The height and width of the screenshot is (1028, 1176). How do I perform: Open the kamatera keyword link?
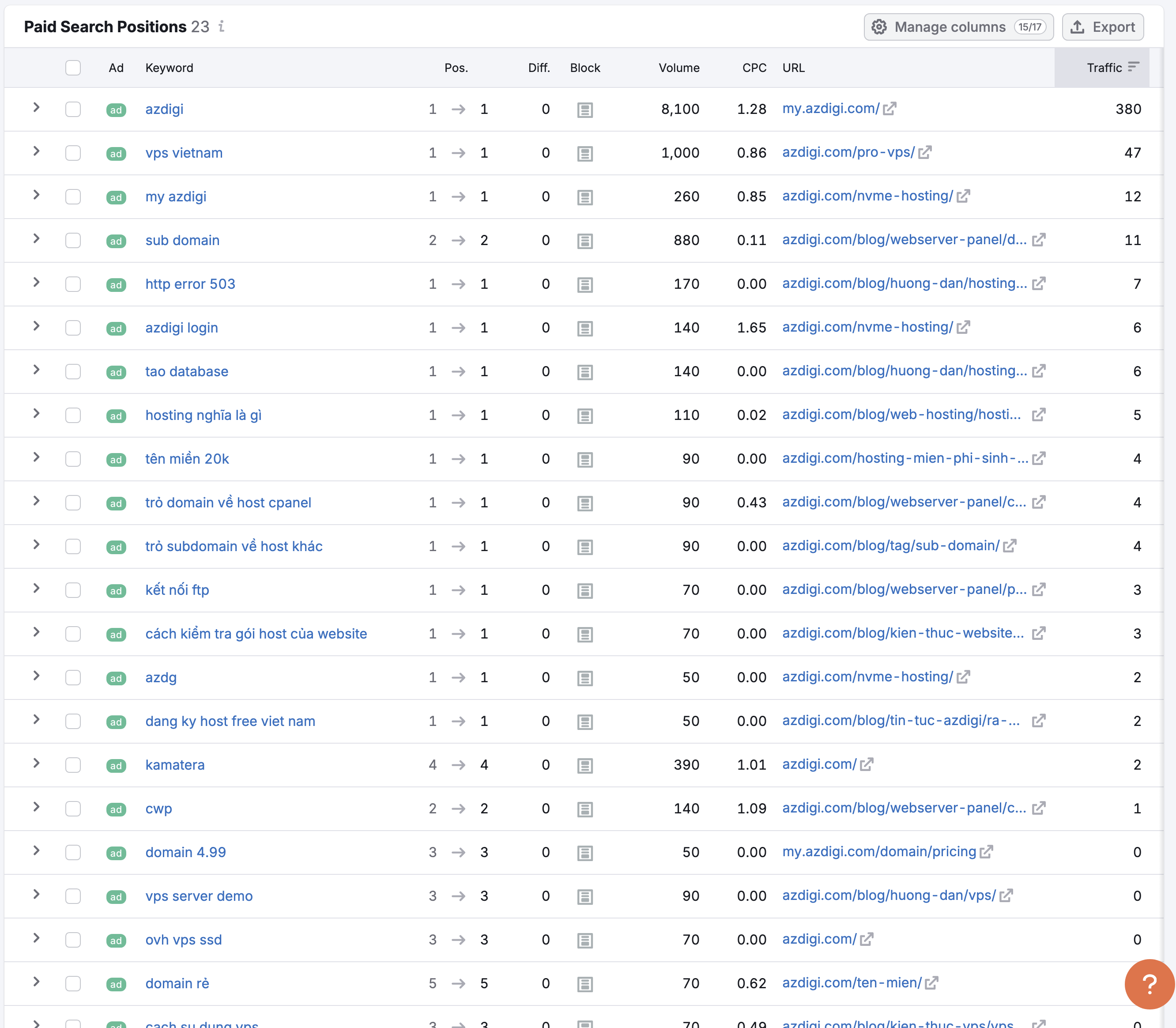pyautogui.click(x=175, y=765)
